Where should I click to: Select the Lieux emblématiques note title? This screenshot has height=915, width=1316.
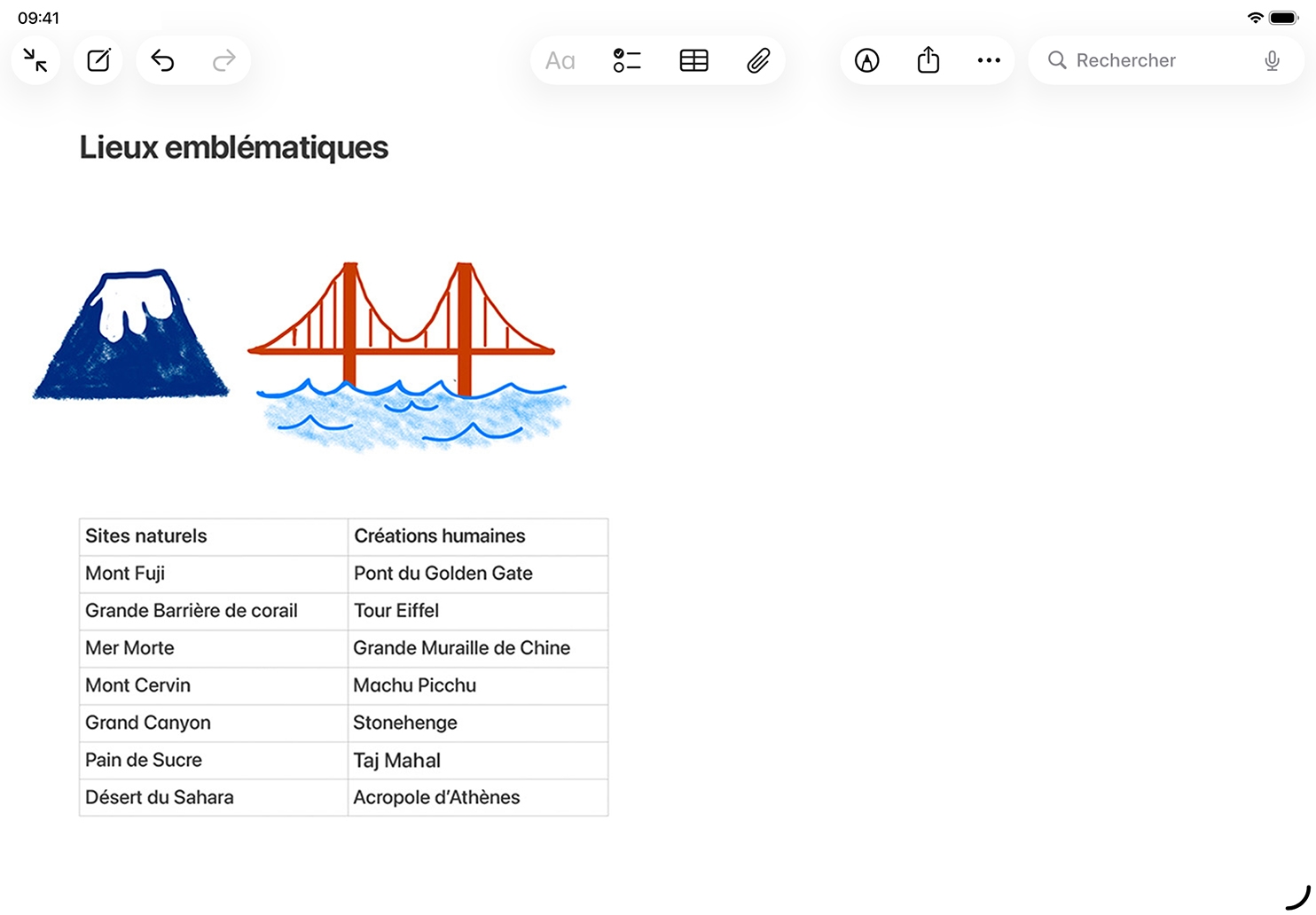click(x=234, y=147)
